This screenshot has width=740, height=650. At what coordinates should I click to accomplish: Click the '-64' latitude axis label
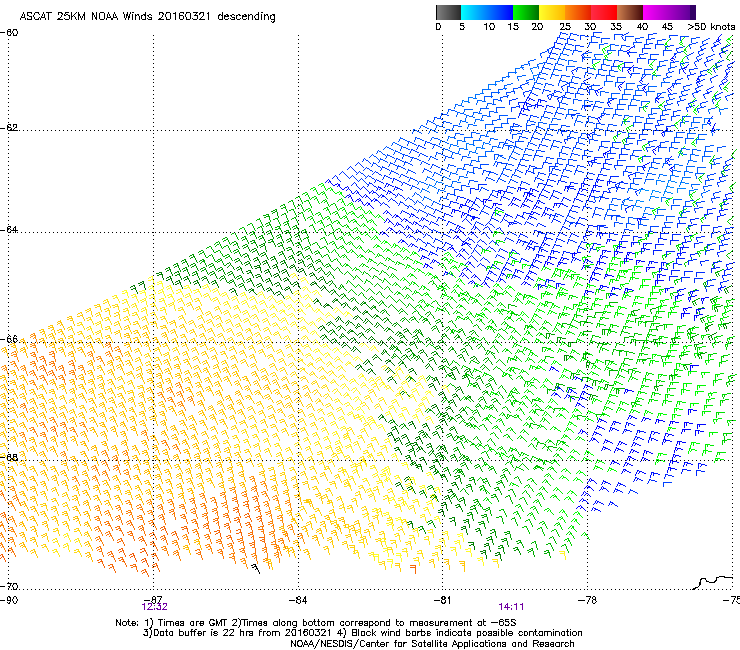[x=9, y=230]
